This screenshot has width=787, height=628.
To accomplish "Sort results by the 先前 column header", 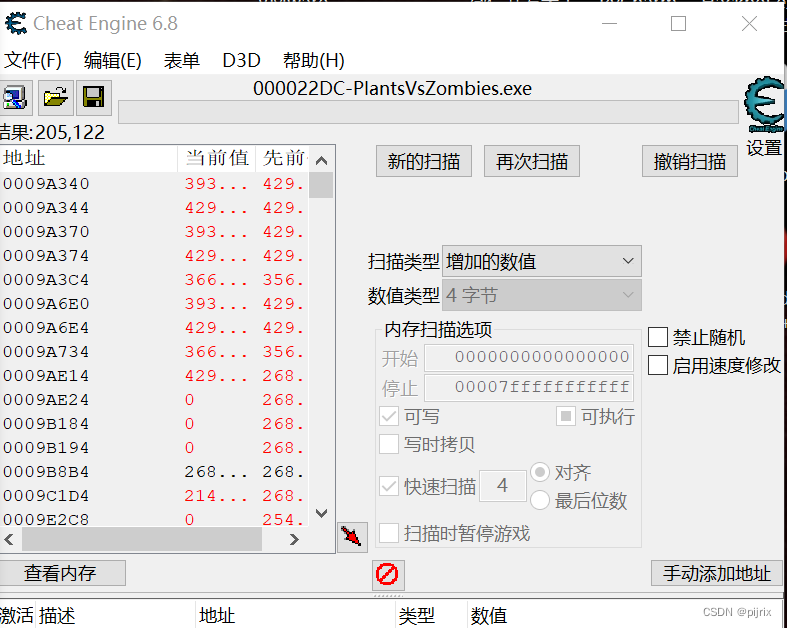I will point(283,158).
